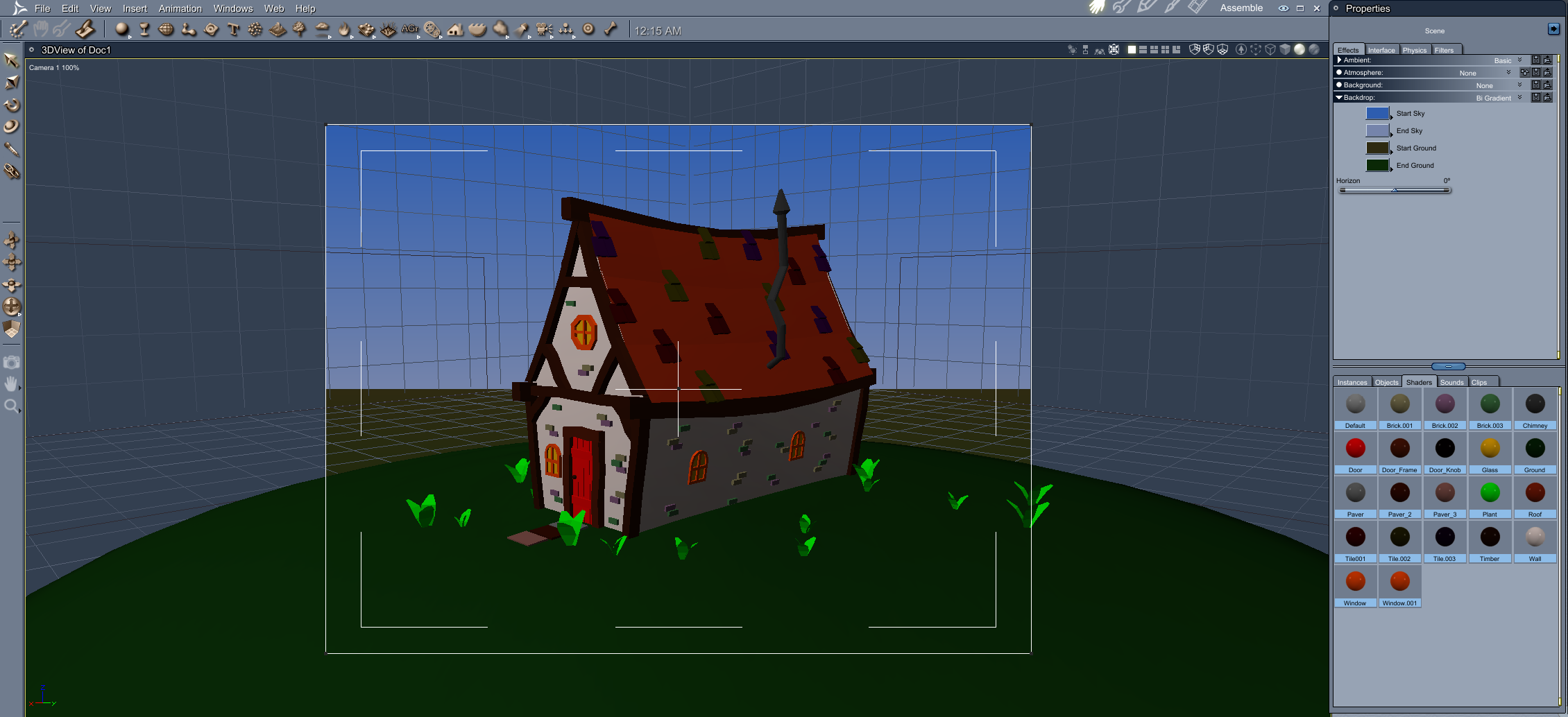
Task: Enable textured sphere display mode
Action: click(x=1313, y=49)
